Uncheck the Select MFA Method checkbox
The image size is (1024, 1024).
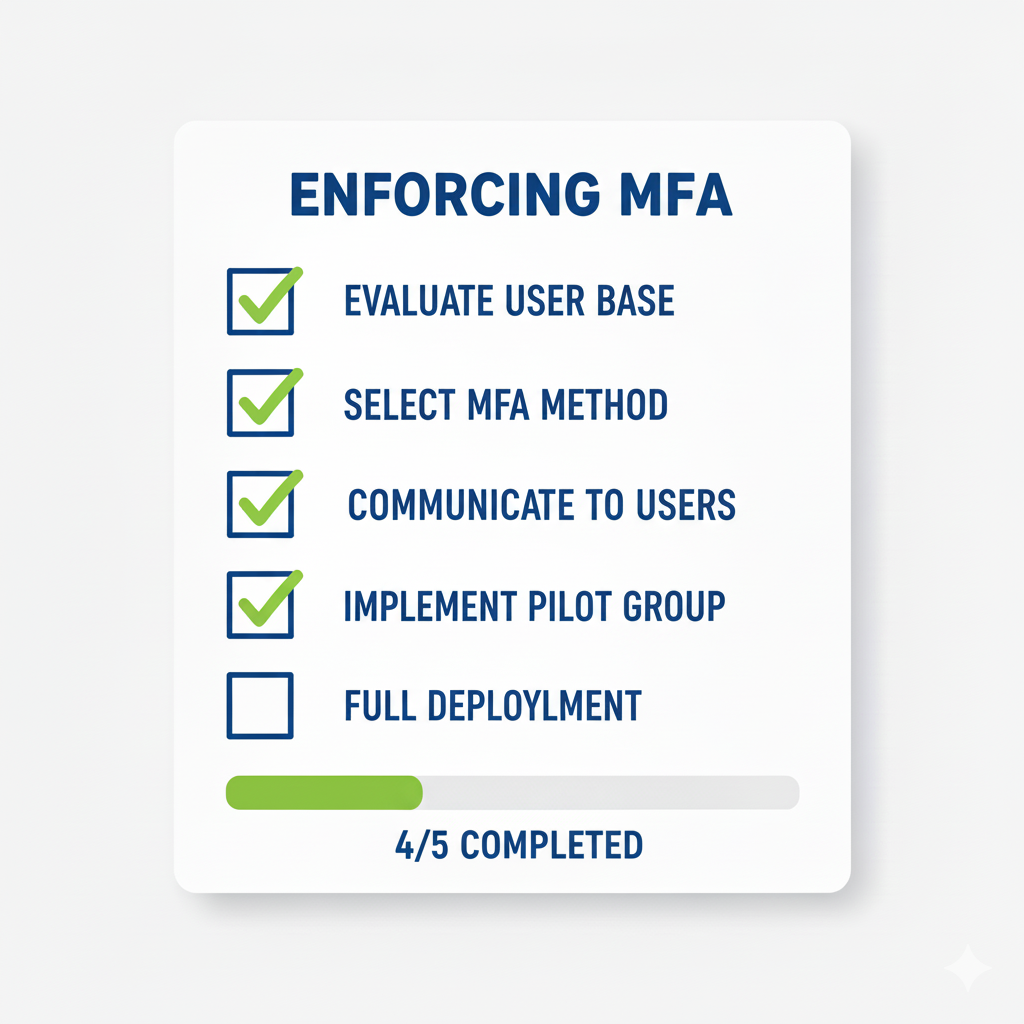(x=261, y=402)
